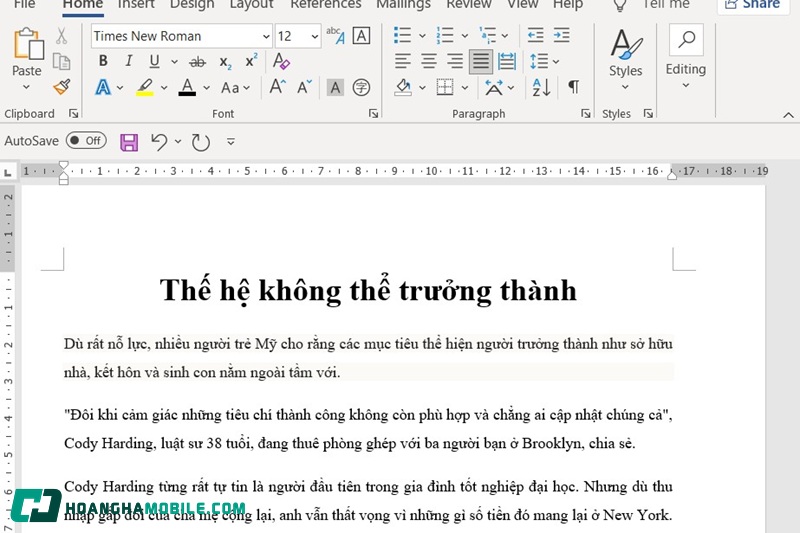Open Customize Quick Access Toolbar menu
The image size is (800, 533).
tap(231, 142)
